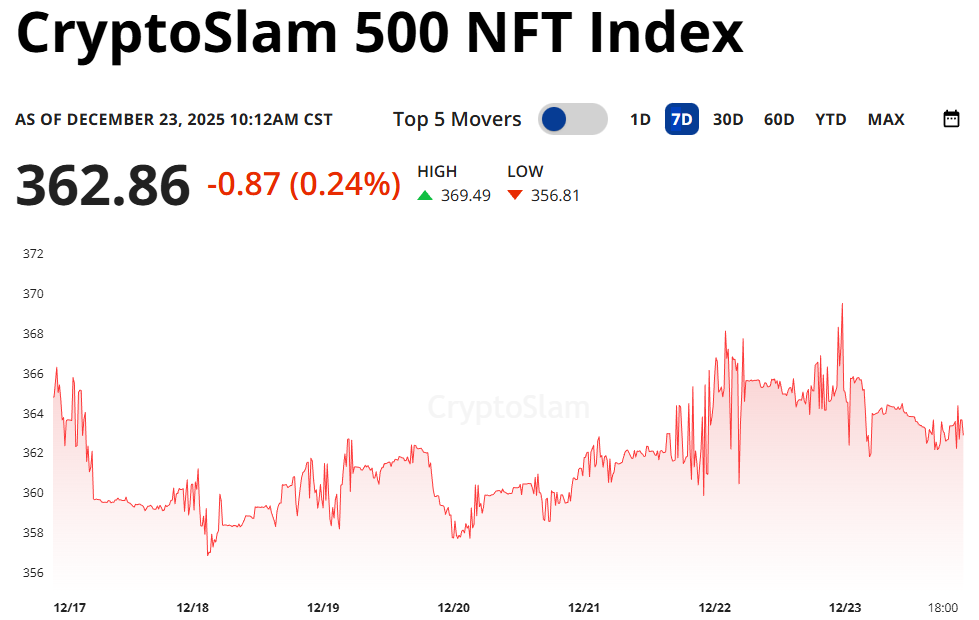Select the MAX time range

coord(886,119)
